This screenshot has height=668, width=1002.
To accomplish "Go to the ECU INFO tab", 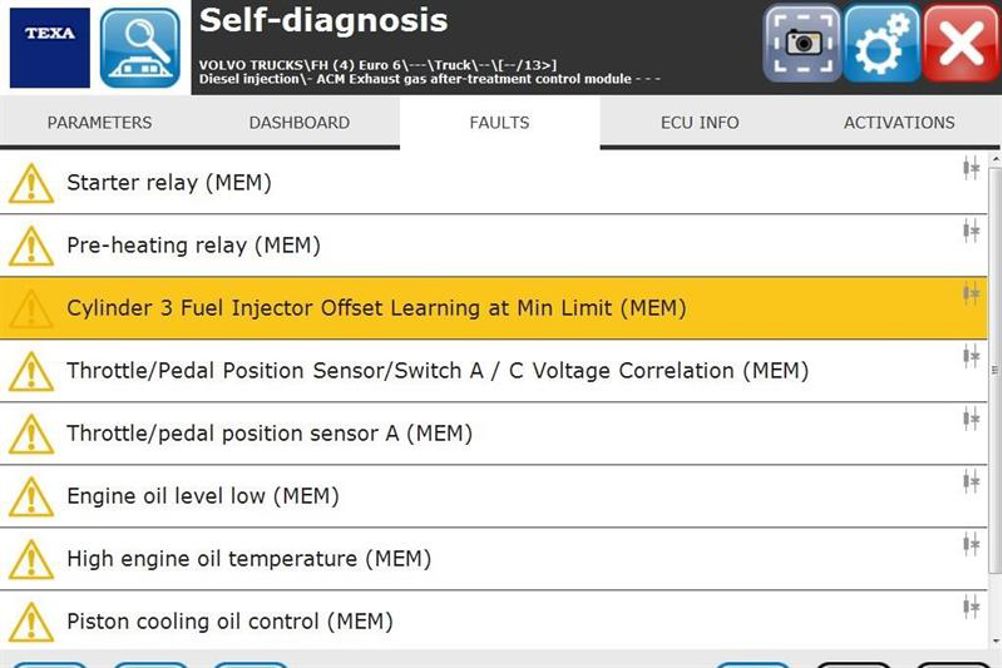I will (700, 122).
